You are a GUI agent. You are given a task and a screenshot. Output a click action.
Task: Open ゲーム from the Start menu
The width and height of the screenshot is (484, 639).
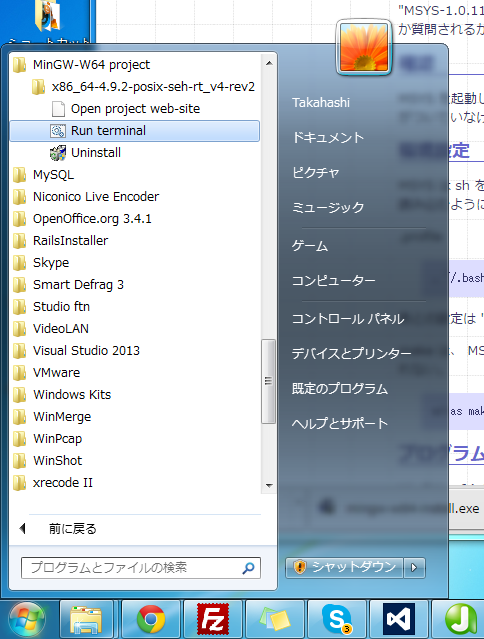click(x=310, y=246)
